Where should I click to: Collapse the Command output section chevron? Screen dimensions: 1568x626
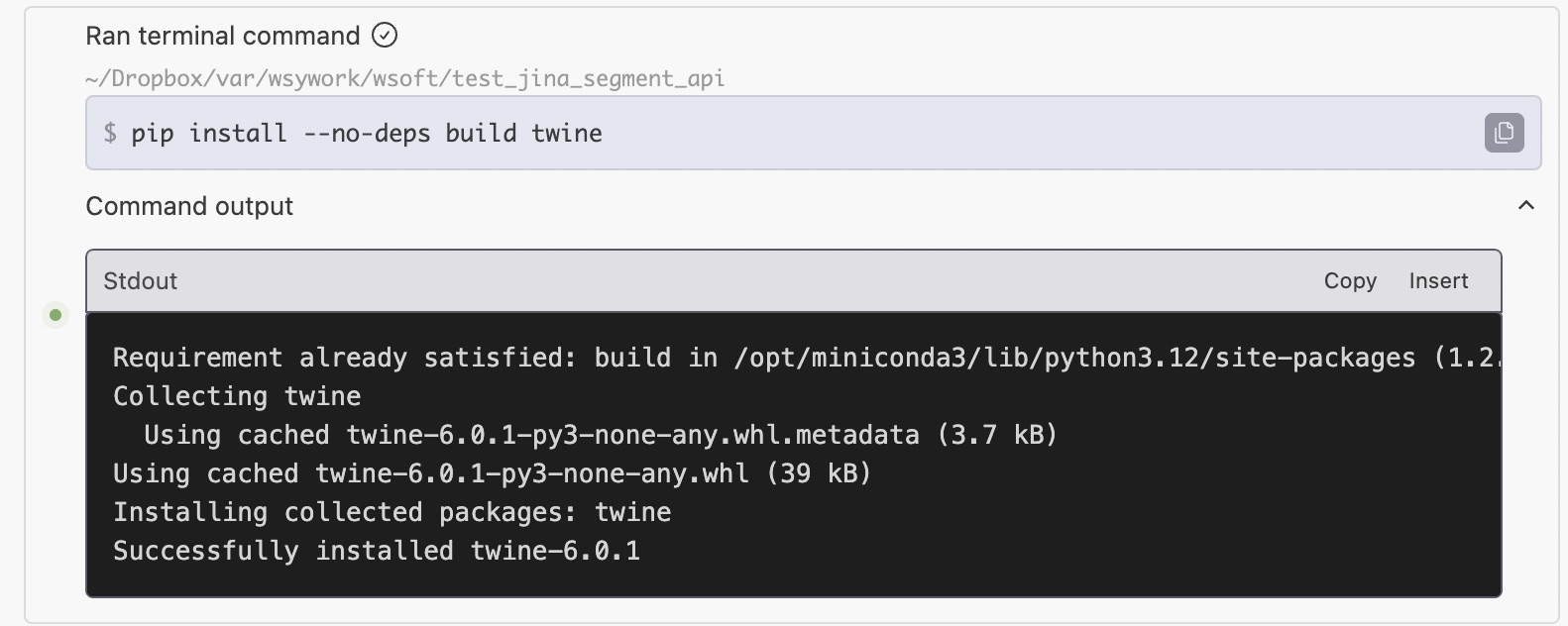pos(1526,206)
